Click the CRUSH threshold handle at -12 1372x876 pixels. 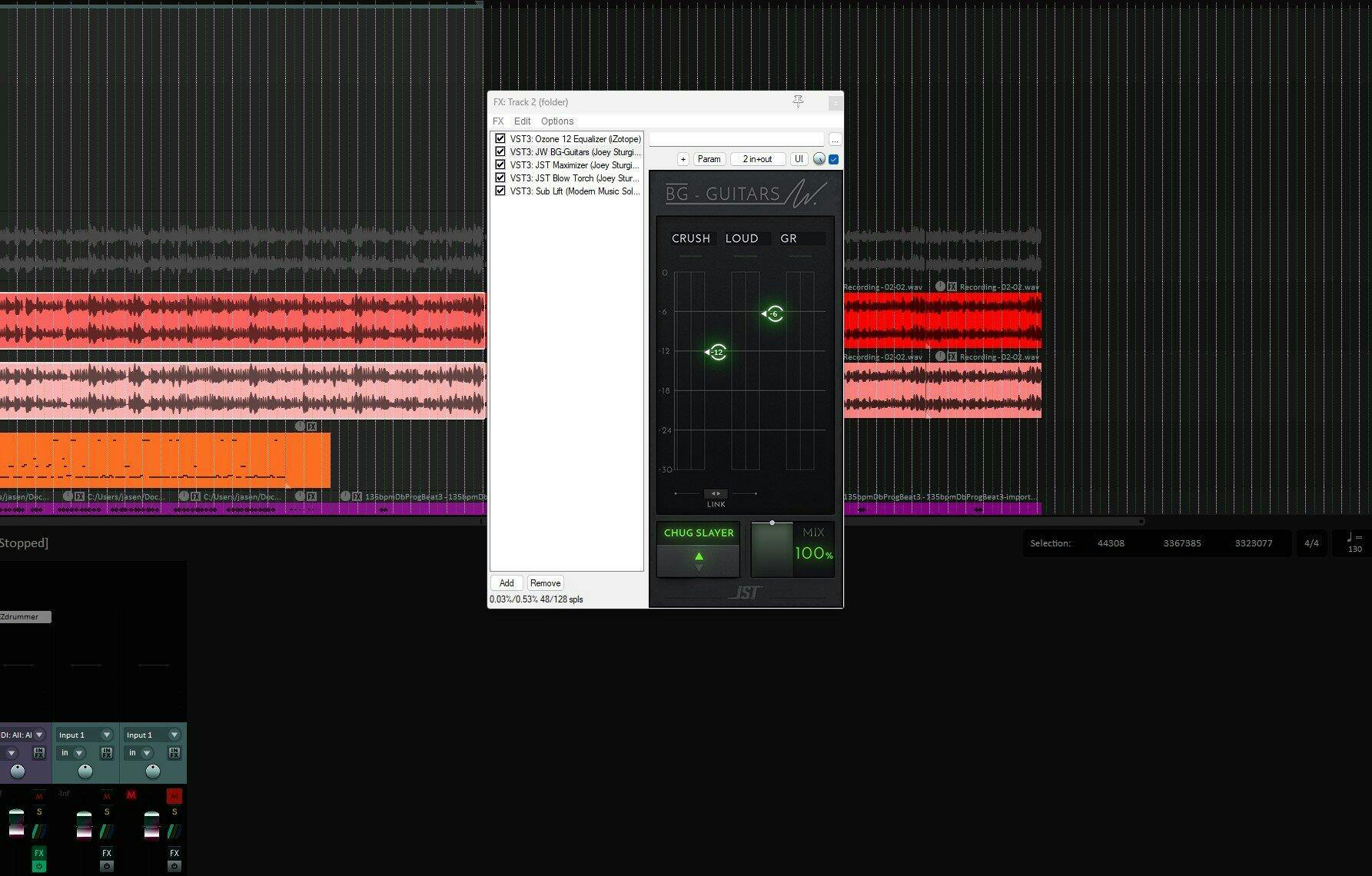[x=716, y=353]
